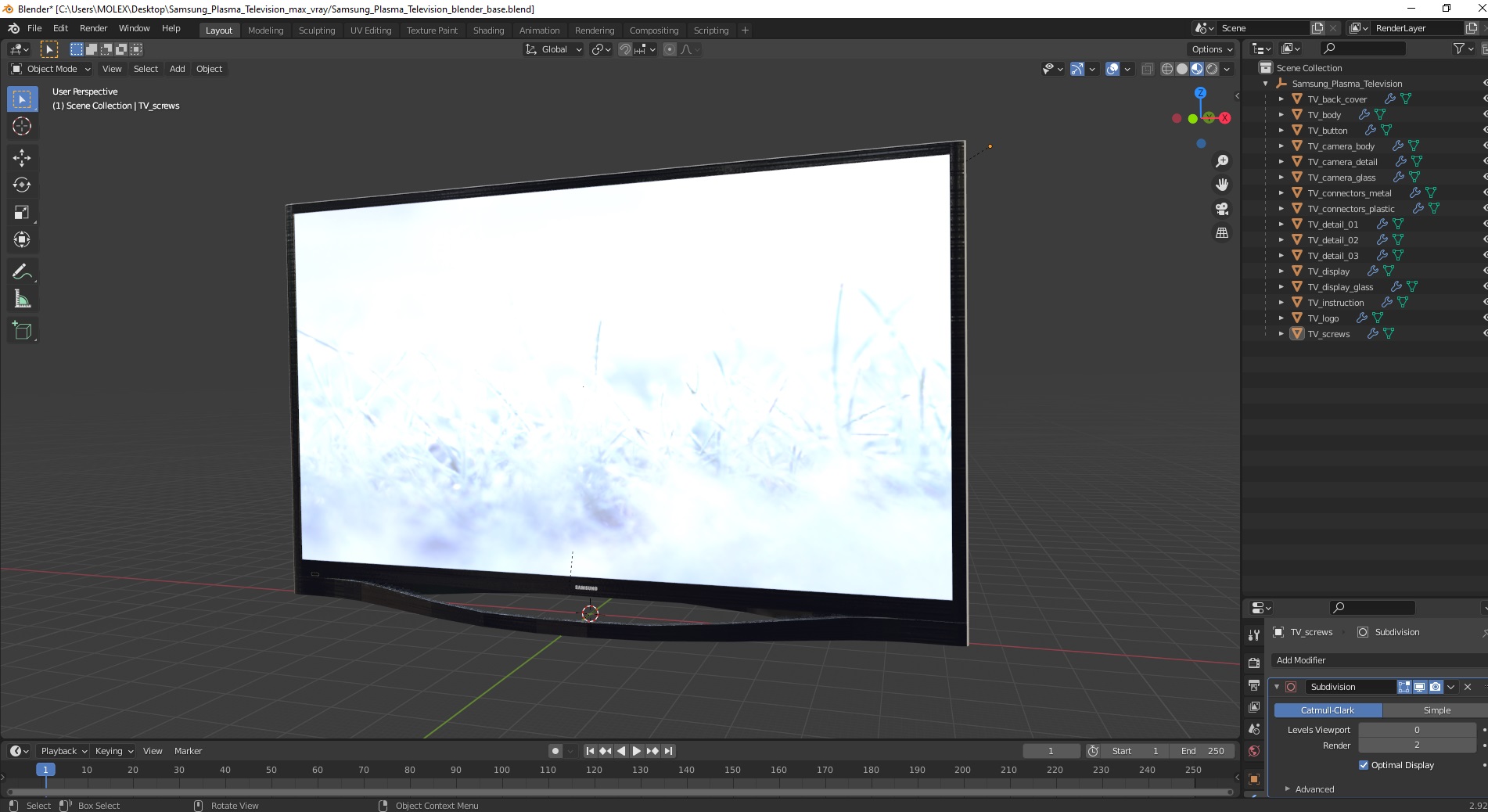Select the Scale tool

click(22, 213)
